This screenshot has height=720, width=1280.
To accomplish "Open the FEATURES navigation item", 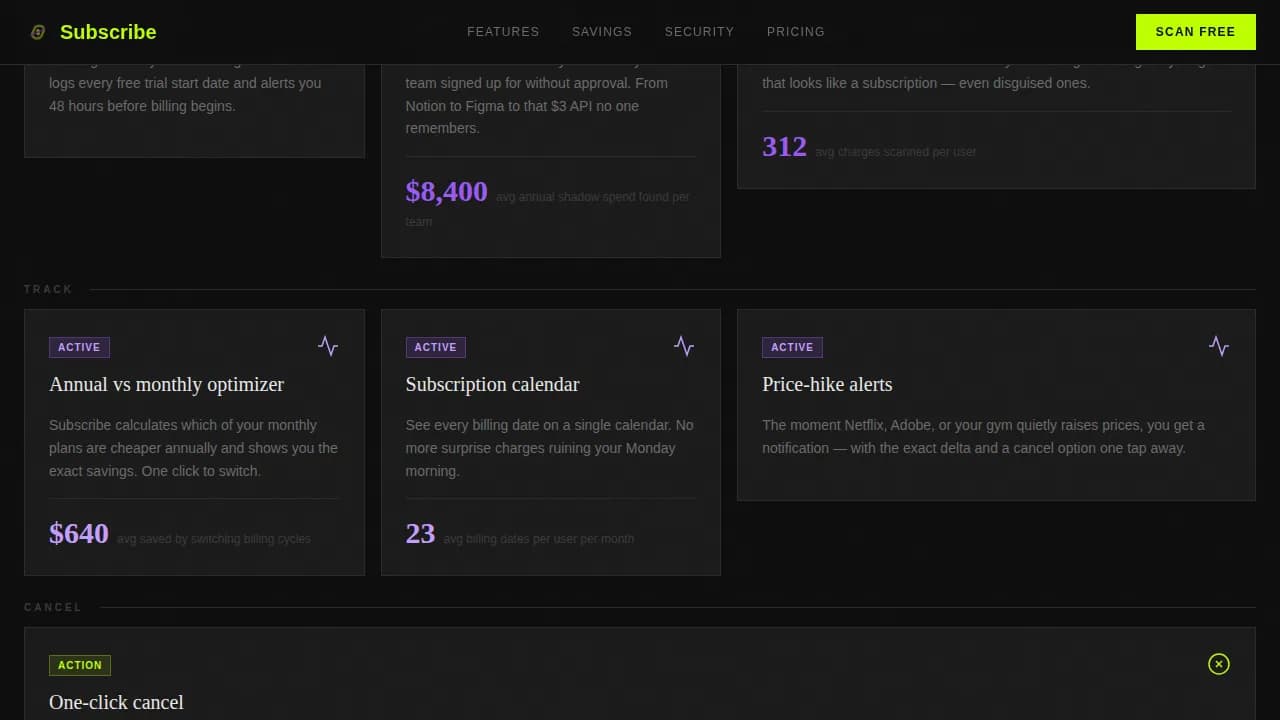I will [x=503, y=31].
